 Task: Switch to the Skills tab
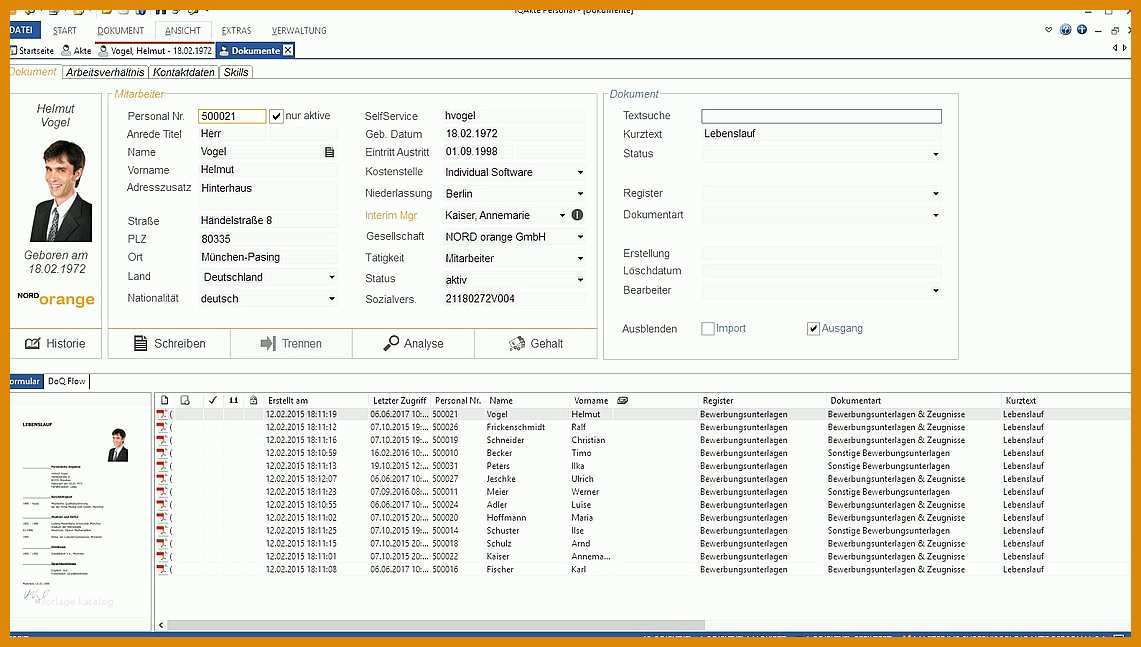[236, 72]
